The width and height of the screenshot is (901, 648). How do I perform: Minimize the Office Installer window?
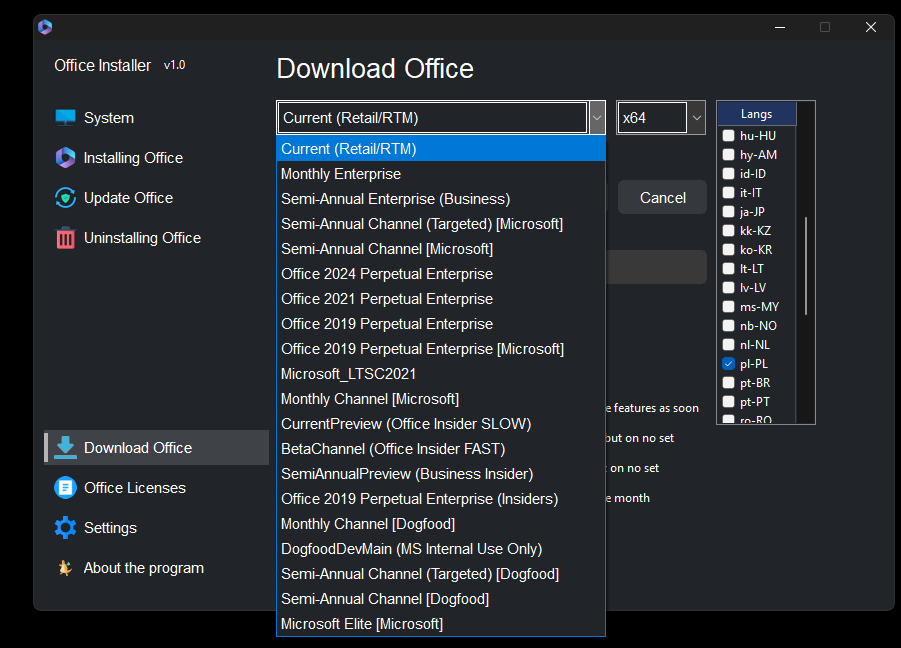(780, 27)
